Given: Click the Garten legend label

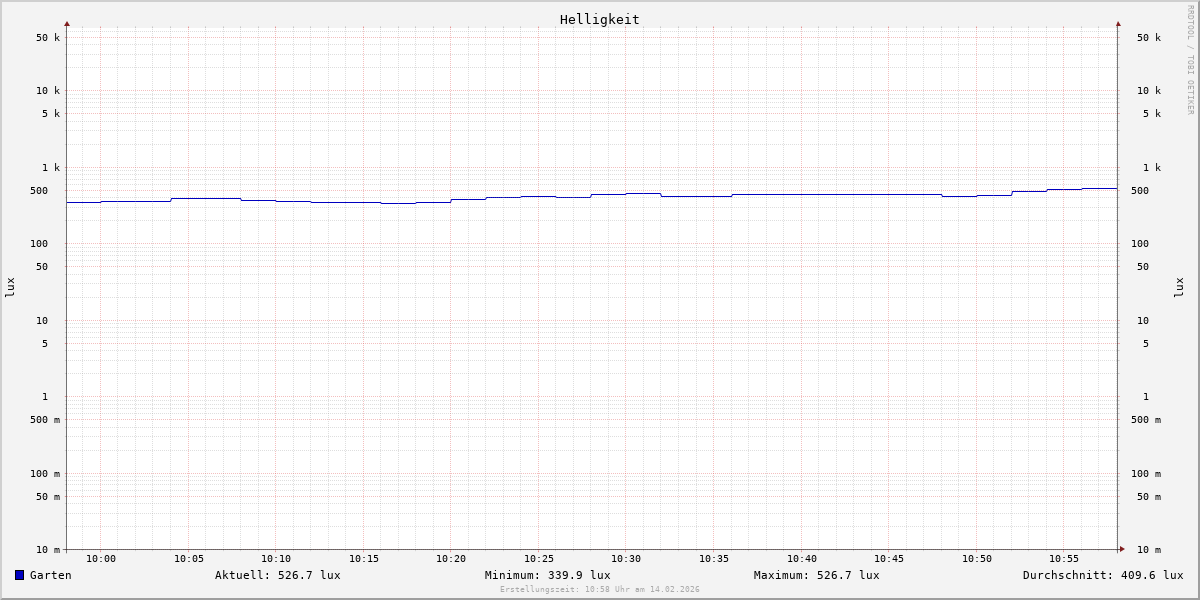Looking at the screenshot, I should click(x=50, y=575).
